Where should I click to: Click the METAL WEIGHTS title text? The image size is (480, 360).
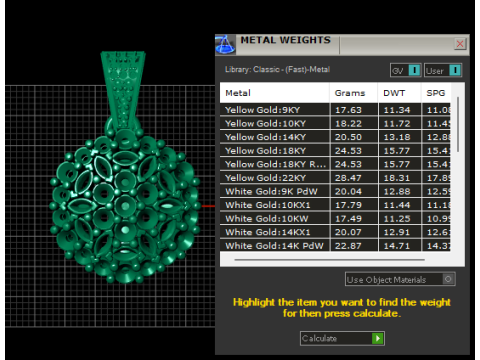tap(286, 40)
